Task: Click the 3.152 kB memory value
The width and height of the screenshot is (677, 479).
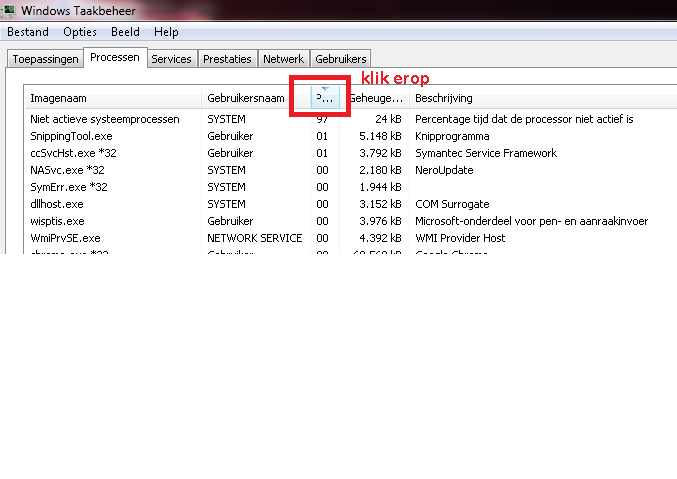Action: click(x=380, y=204)
